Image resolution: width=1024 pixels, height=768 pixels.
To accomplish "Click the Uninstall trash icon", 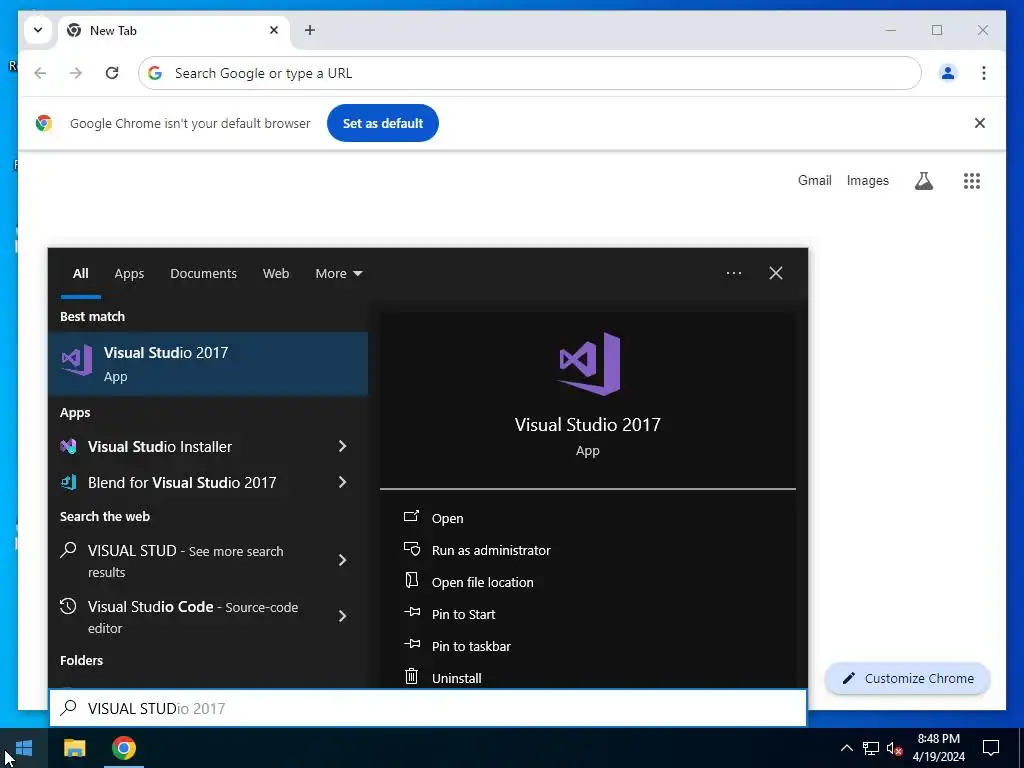I will pyautogui.click(x=411, y=676).
